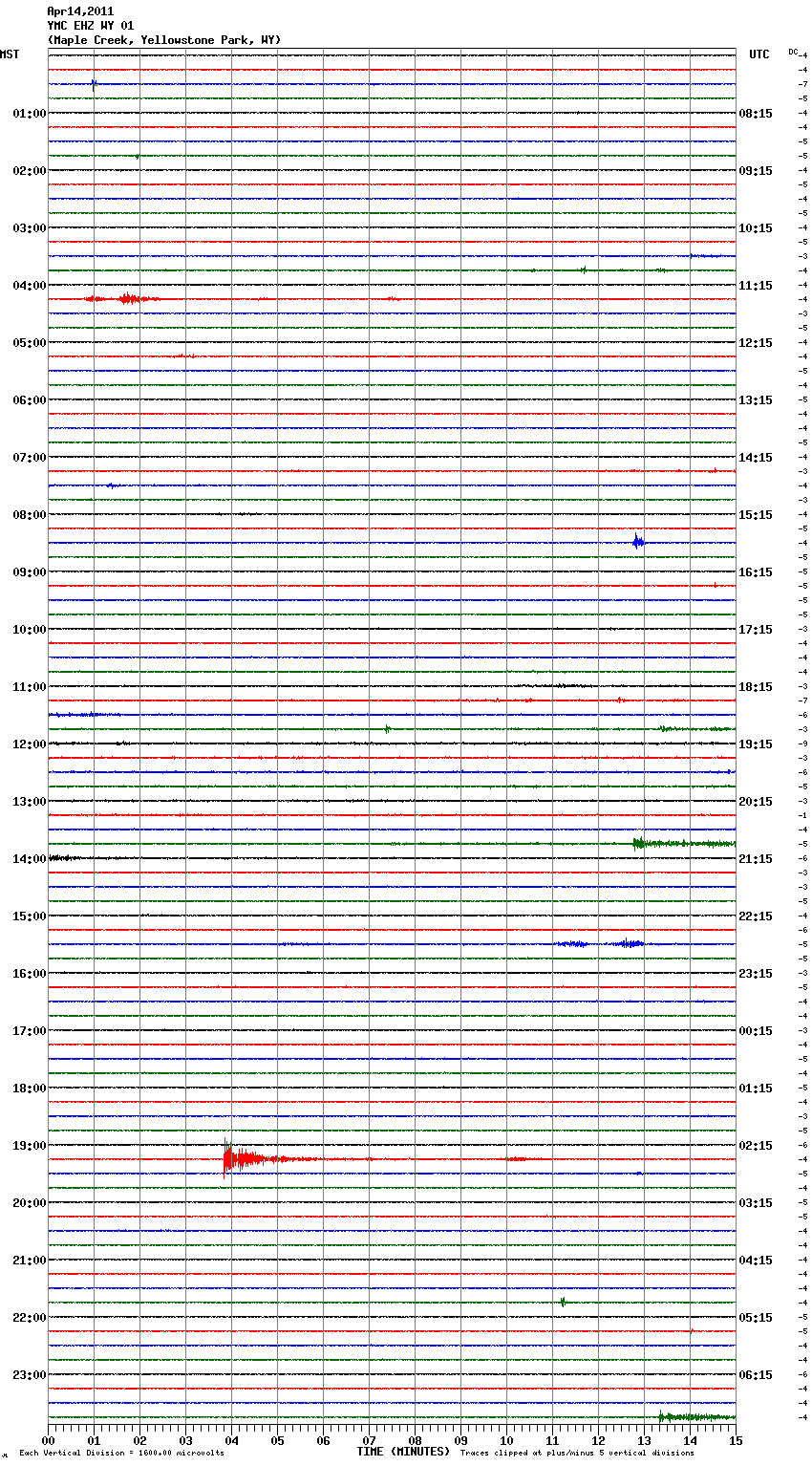
Task: Click minute tick label "09" on the bottom axis
Action: (x=460, y=1440)
